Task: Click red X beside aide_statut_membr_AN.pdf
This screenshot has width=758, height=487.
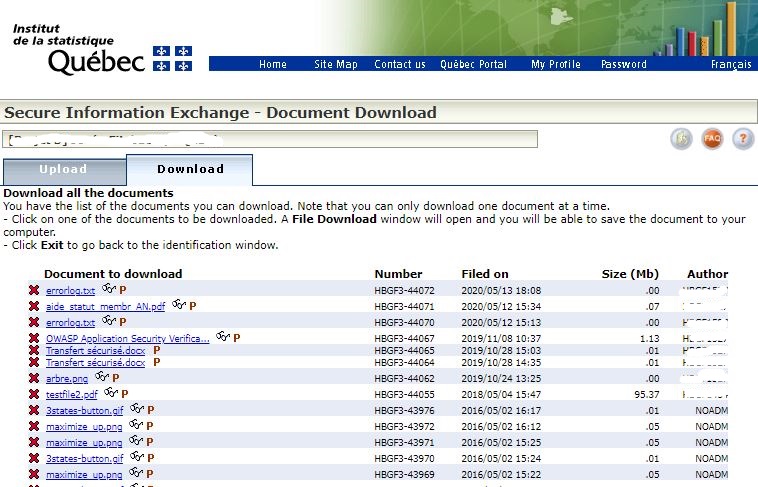Action: (x=34, y=306)
